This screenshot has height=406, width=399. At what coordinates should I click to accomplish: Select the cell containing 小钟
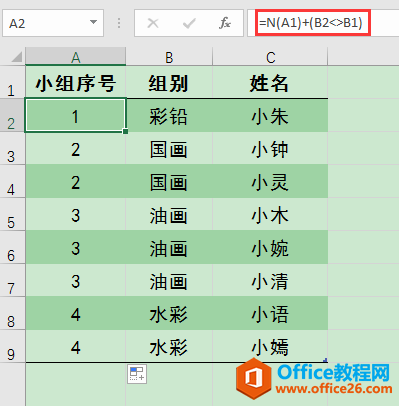coord(270,148)
